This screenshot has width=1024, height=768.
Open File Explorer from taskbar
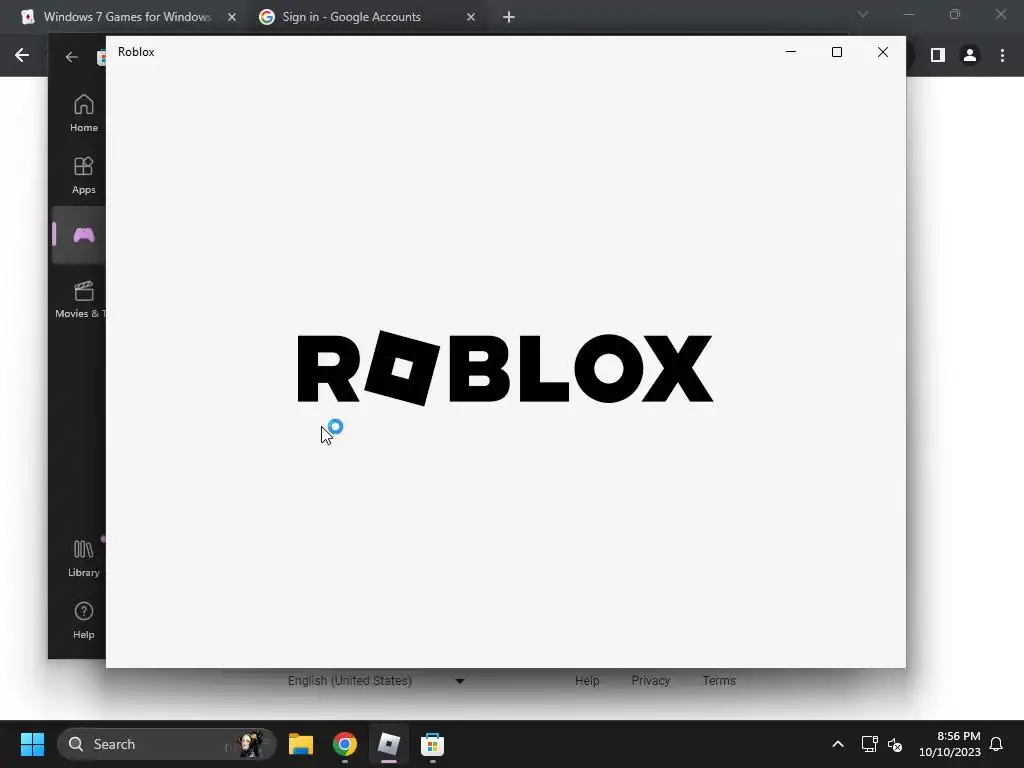pyautogui.click(x=301, y=744)
